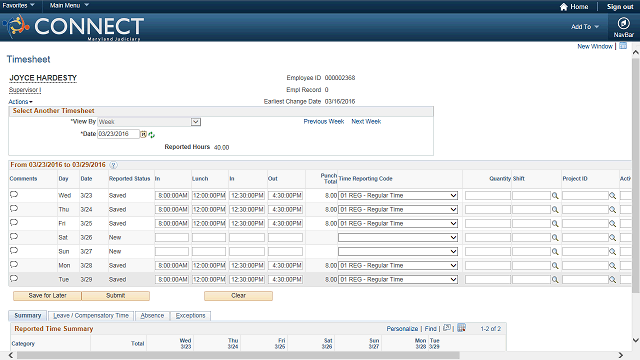
Task: Click the JOYCE HARDESTY name link
Action: 43,78
